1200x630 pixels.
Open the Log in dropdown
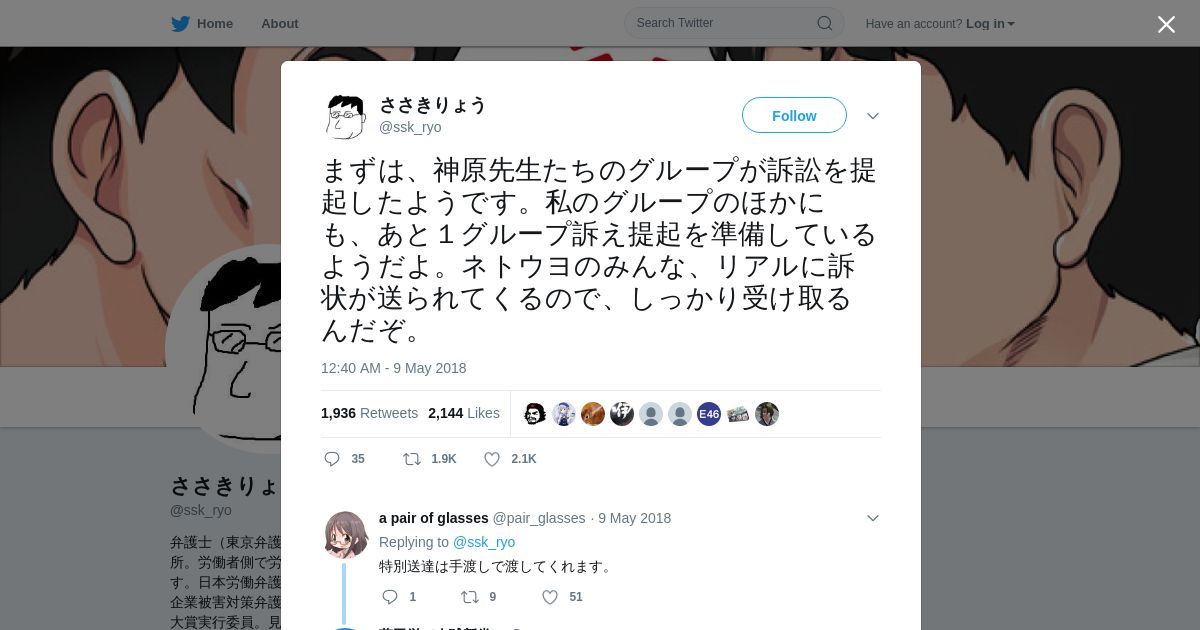point(990,23)
